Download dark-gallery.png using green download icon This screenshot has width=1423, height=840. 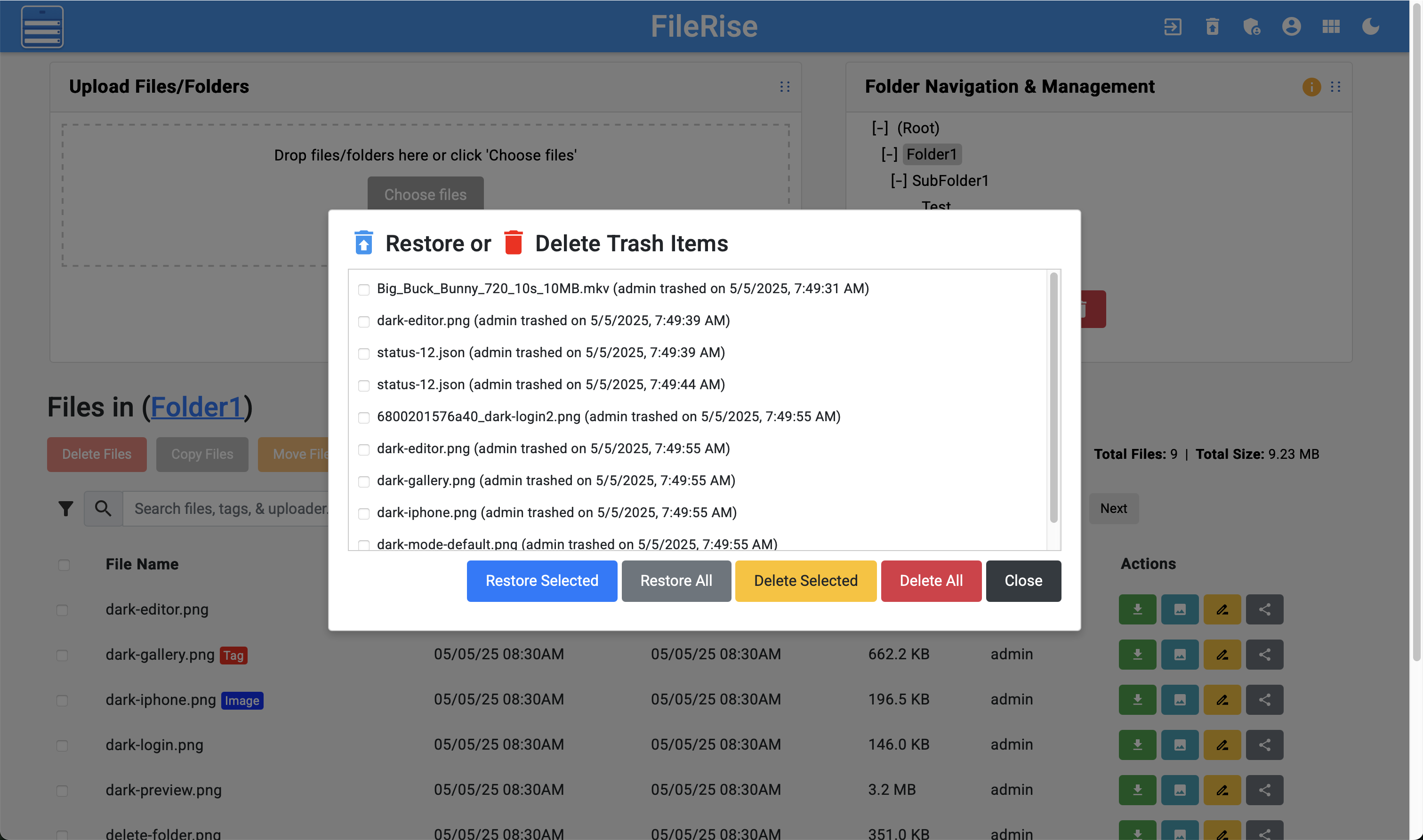point(1137,654)
